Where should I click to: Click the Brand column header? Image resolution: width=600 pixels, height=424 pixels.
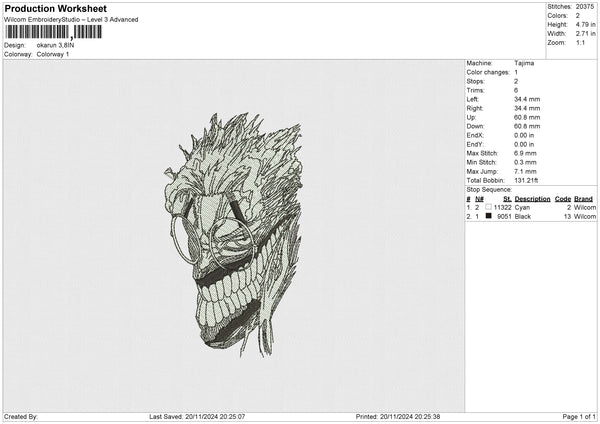pos(585,199)
